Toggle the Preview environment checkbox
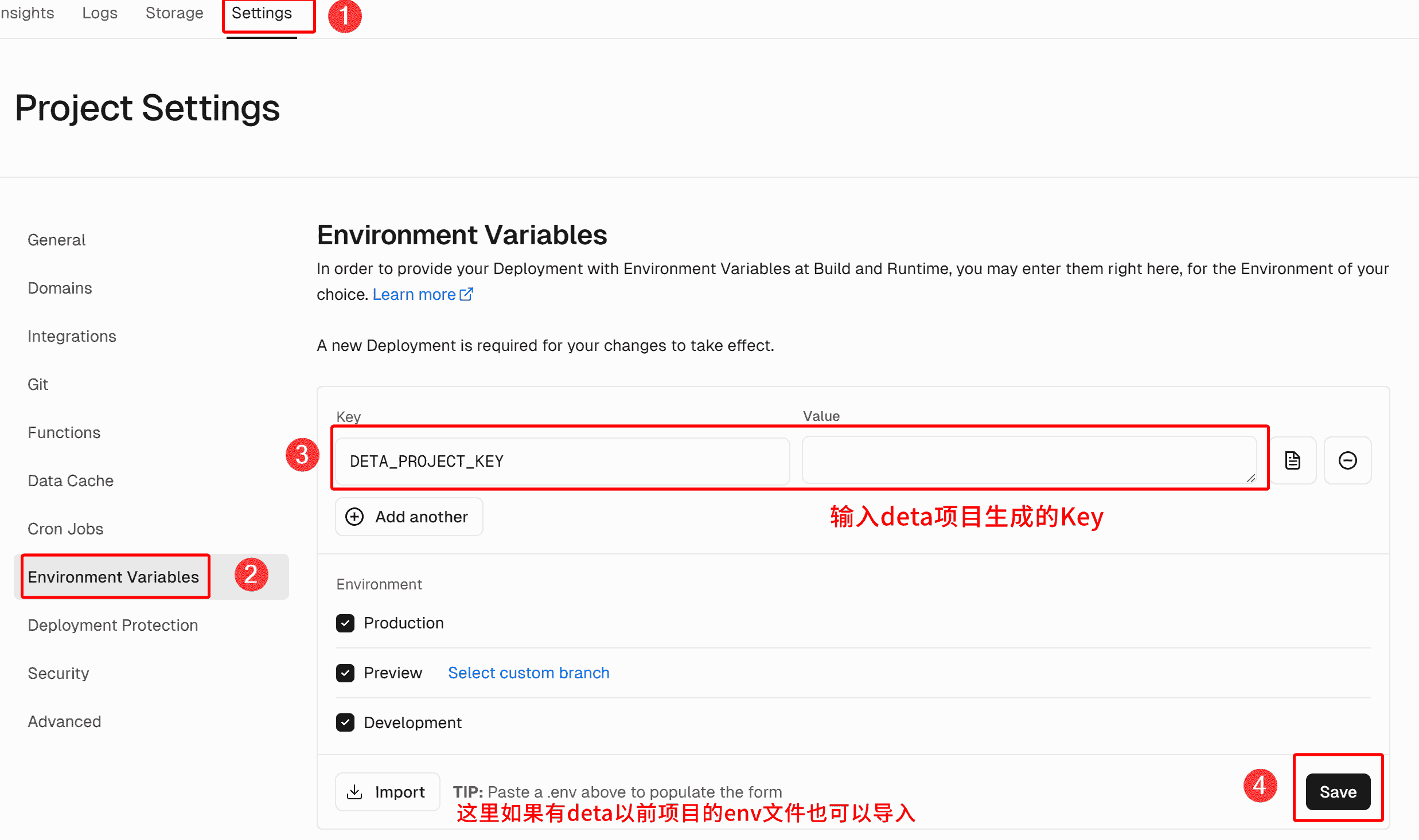This screenshot has width=1419, height=840. tap(345, 673)
